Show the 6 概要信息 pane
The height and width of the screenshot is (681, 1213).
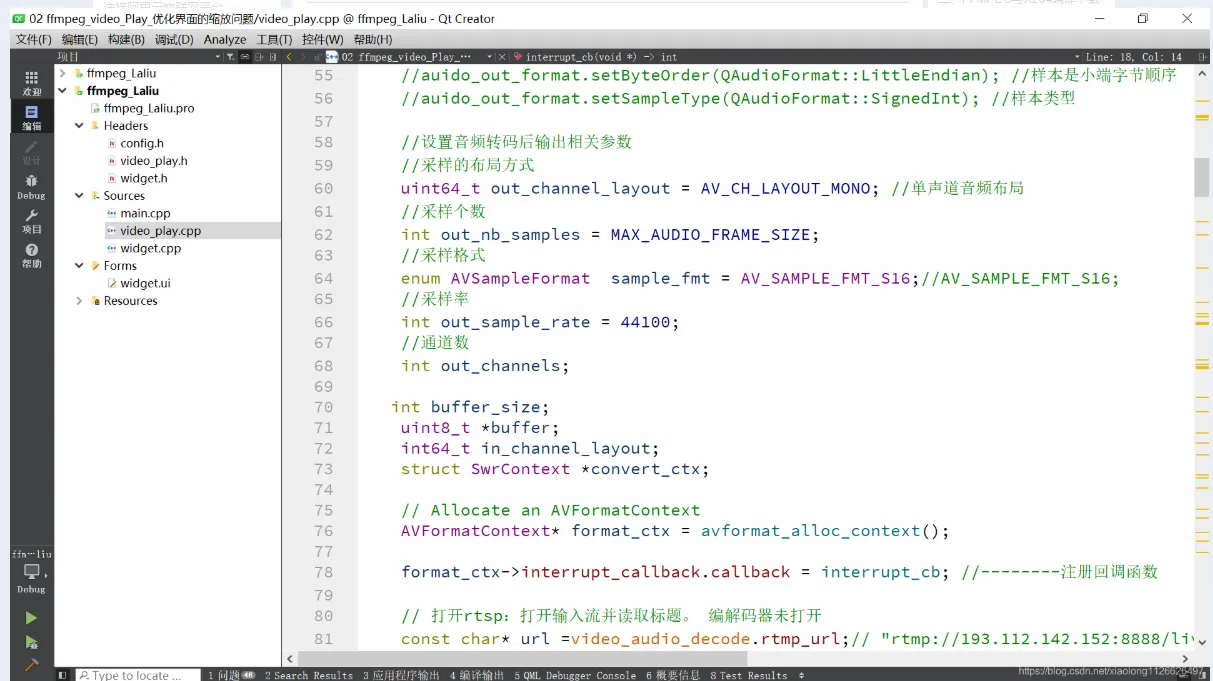pos(673,675)
